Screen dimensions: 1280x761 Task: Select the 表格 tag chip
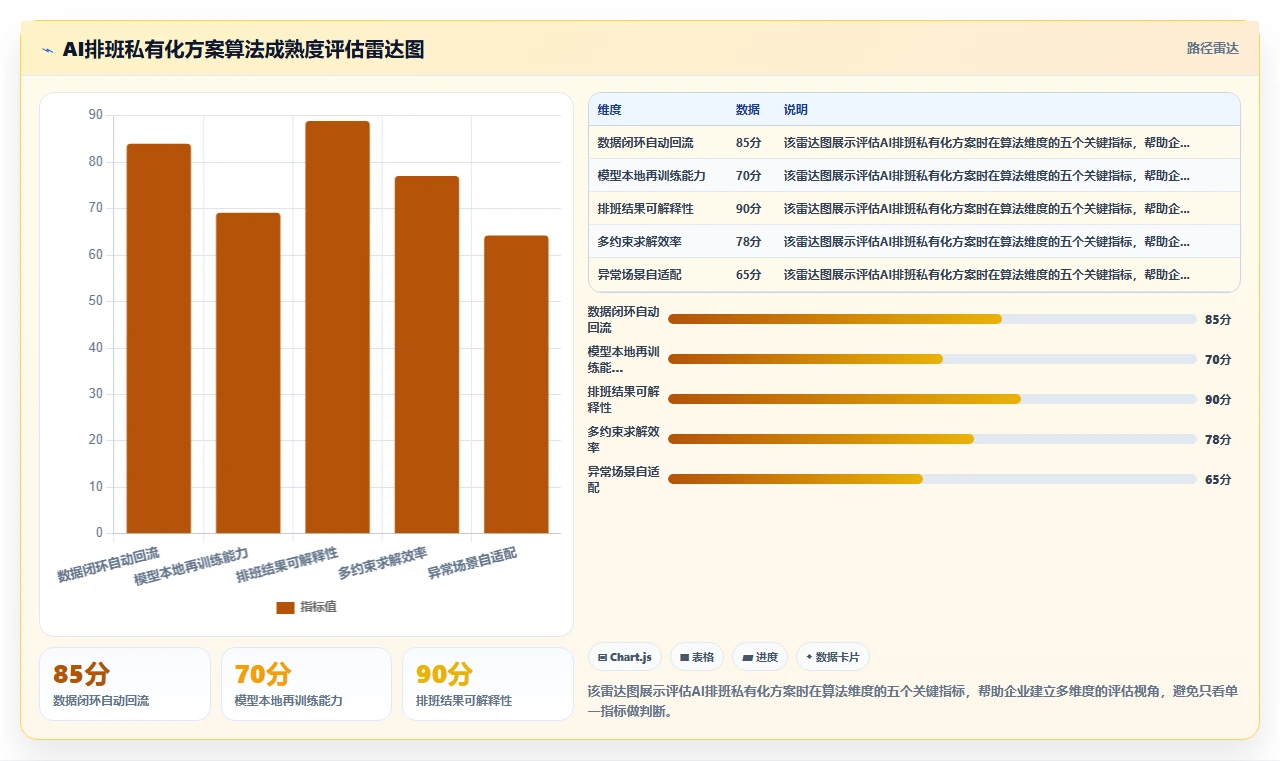697,657
